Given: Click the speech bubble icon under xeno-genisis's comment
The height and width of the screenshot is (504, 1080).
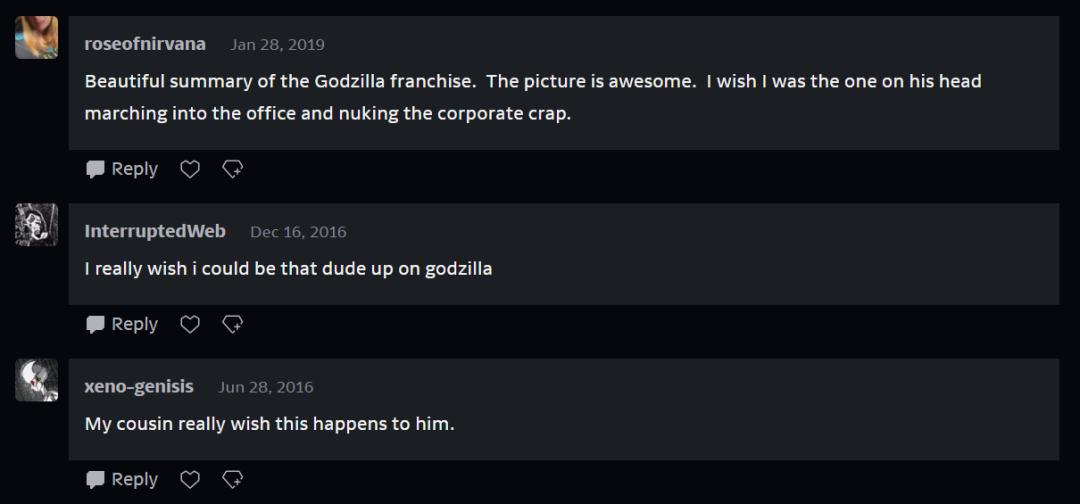Looking at the screenshot, I should point(96,480).
